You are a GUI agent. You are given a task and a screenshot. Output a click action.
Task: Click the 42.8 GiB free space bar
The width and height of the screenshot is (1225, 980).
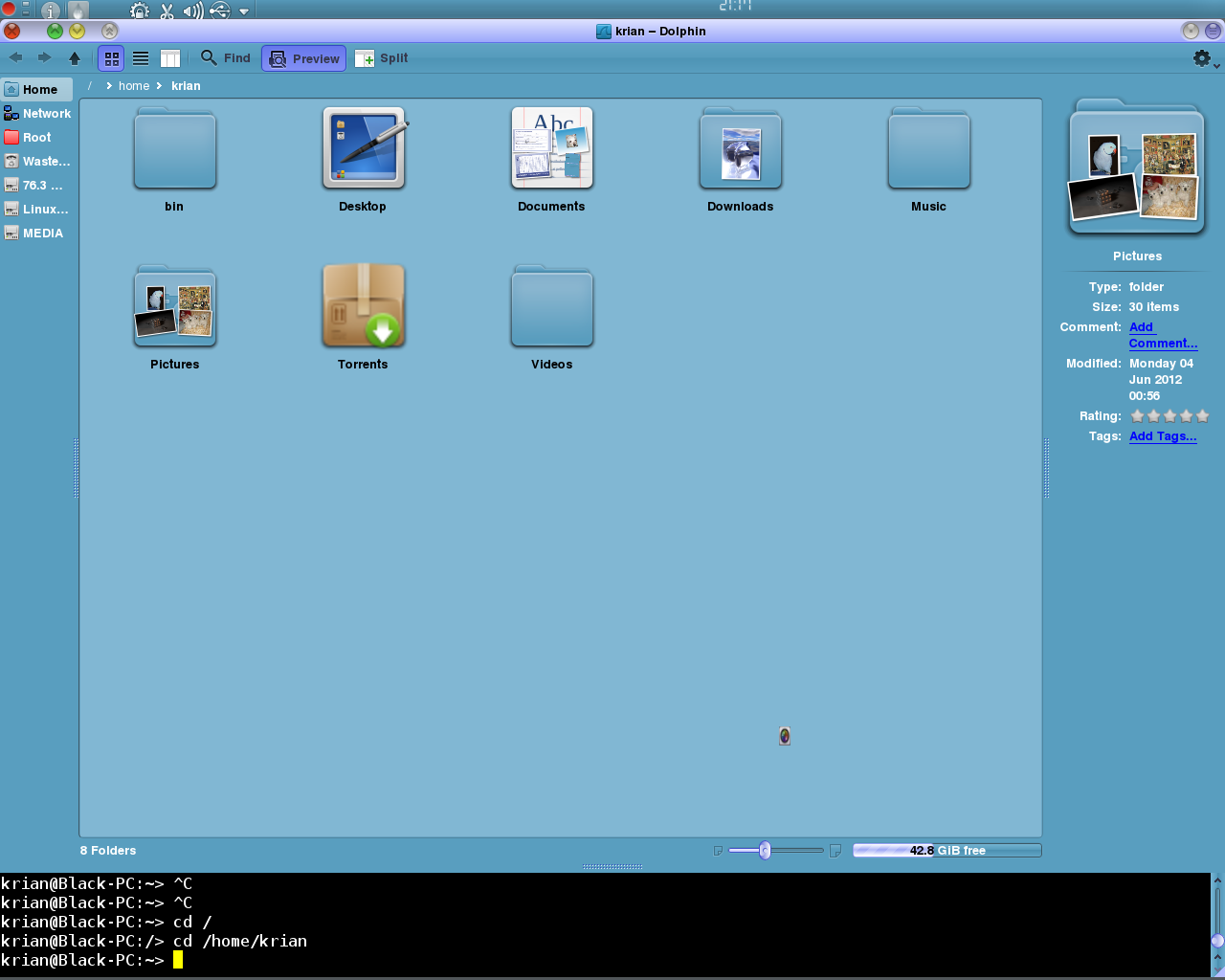947,850
